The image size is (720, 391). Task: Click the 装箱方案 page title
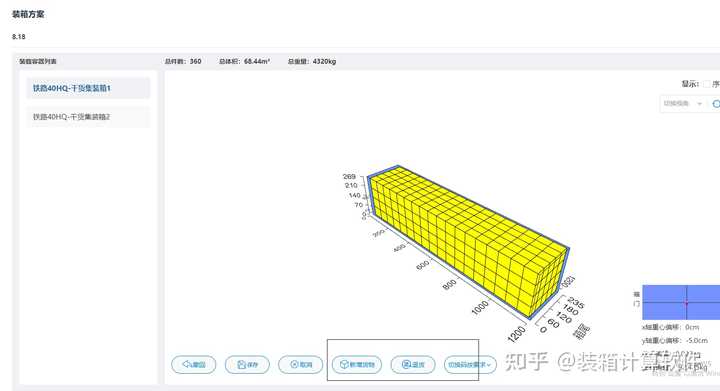(28, 14)
